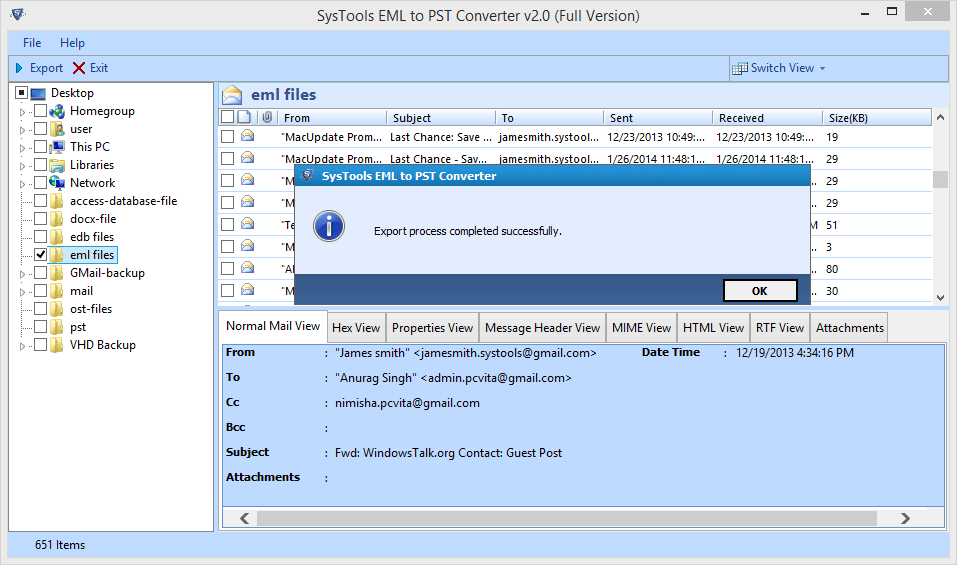This screenshot has width=957, height=565.
Task: Click the docx-file folder icon
Action: click(57, 219)
